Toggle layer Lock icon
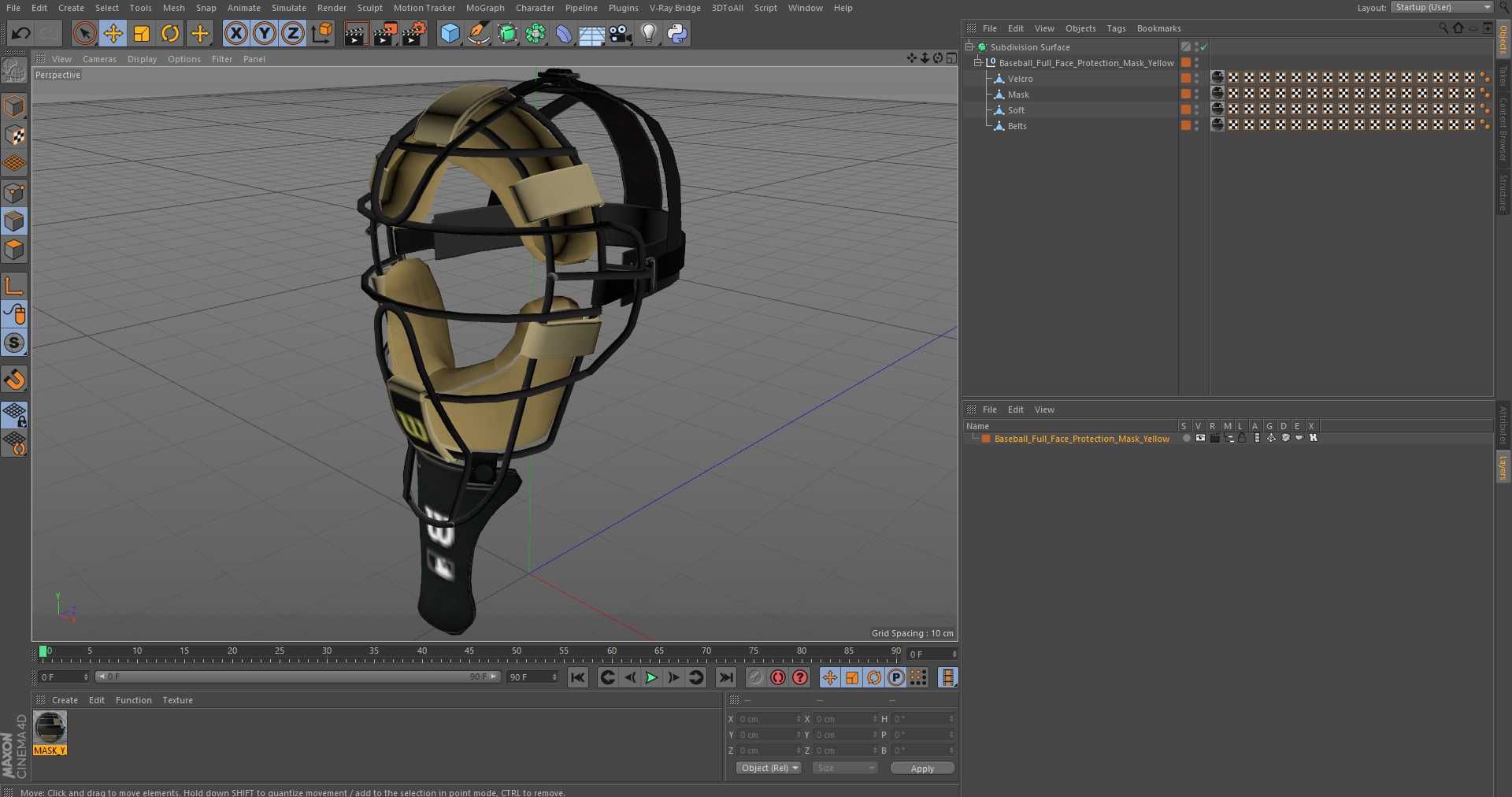Screen dimensions: 1512x797 (1242, 438)
